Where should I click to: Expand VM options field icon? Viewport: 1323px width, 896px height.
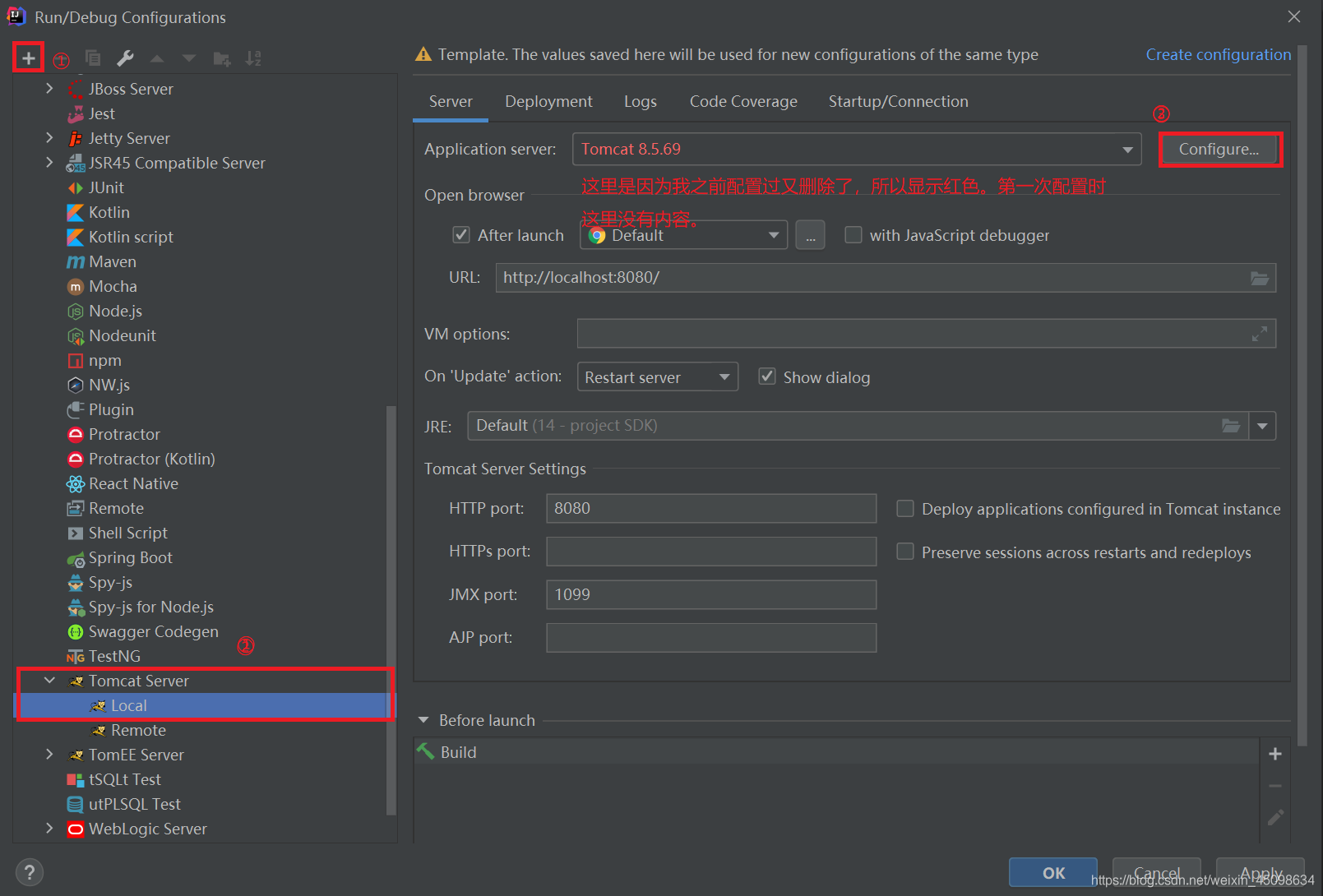[x=1260, y=334]
